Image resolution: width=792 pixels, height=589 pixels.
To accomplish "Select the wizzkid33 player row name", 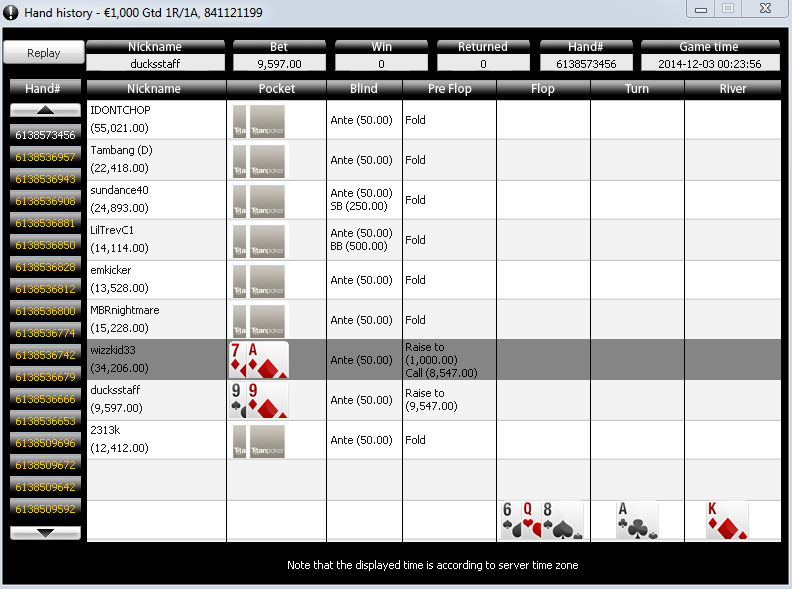I will (x=113, y=350).
